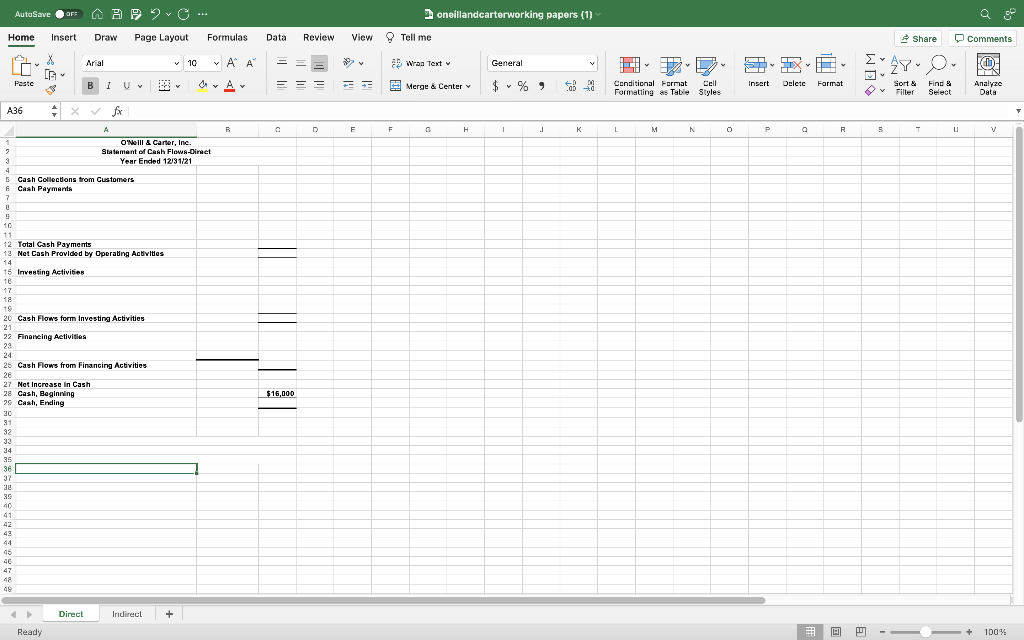Screen dimensions: 1024x640
Task: Click the Cut scissors icon
Action: 50,59
